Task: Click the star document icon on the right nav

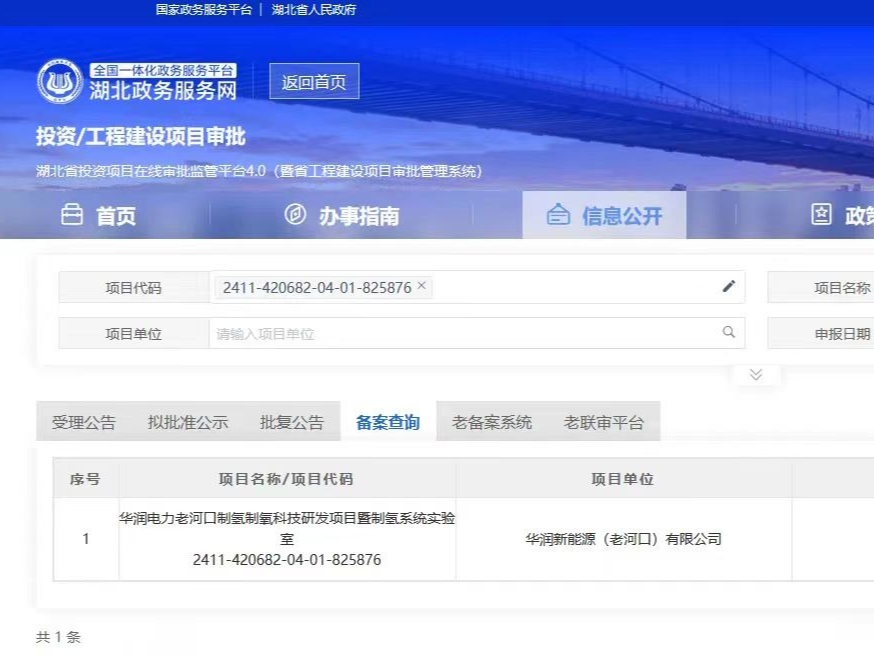Action: click(821, 214)
